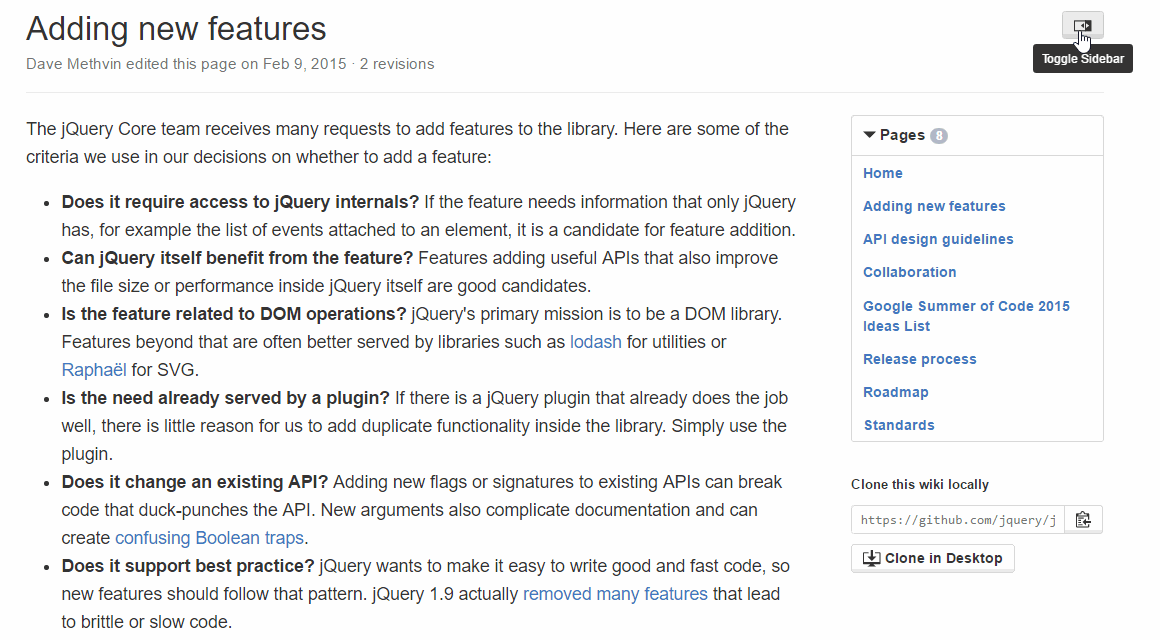Select Adding new features in sidebar

tap(934, 206)
